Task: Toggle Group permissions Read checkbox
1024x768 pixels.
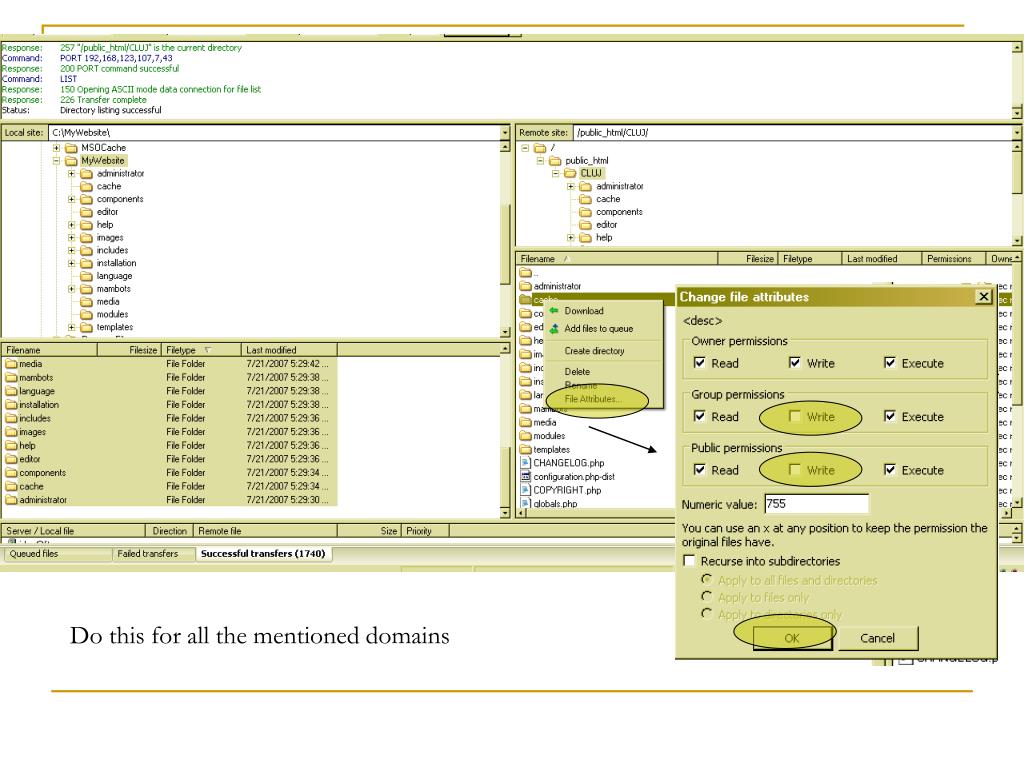Action: tap(699, 416)
